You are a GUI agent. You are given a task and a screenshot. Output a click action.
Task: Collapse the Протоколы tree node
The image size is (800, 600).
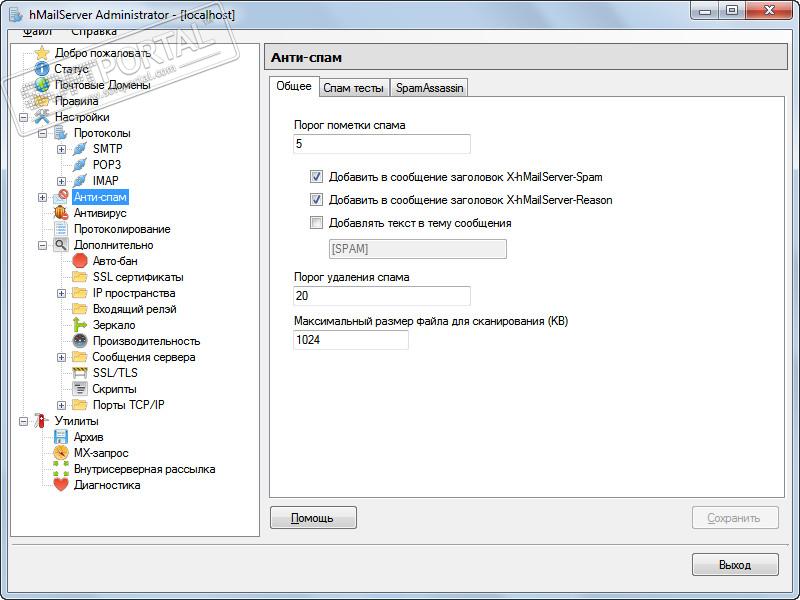[42, 133]
